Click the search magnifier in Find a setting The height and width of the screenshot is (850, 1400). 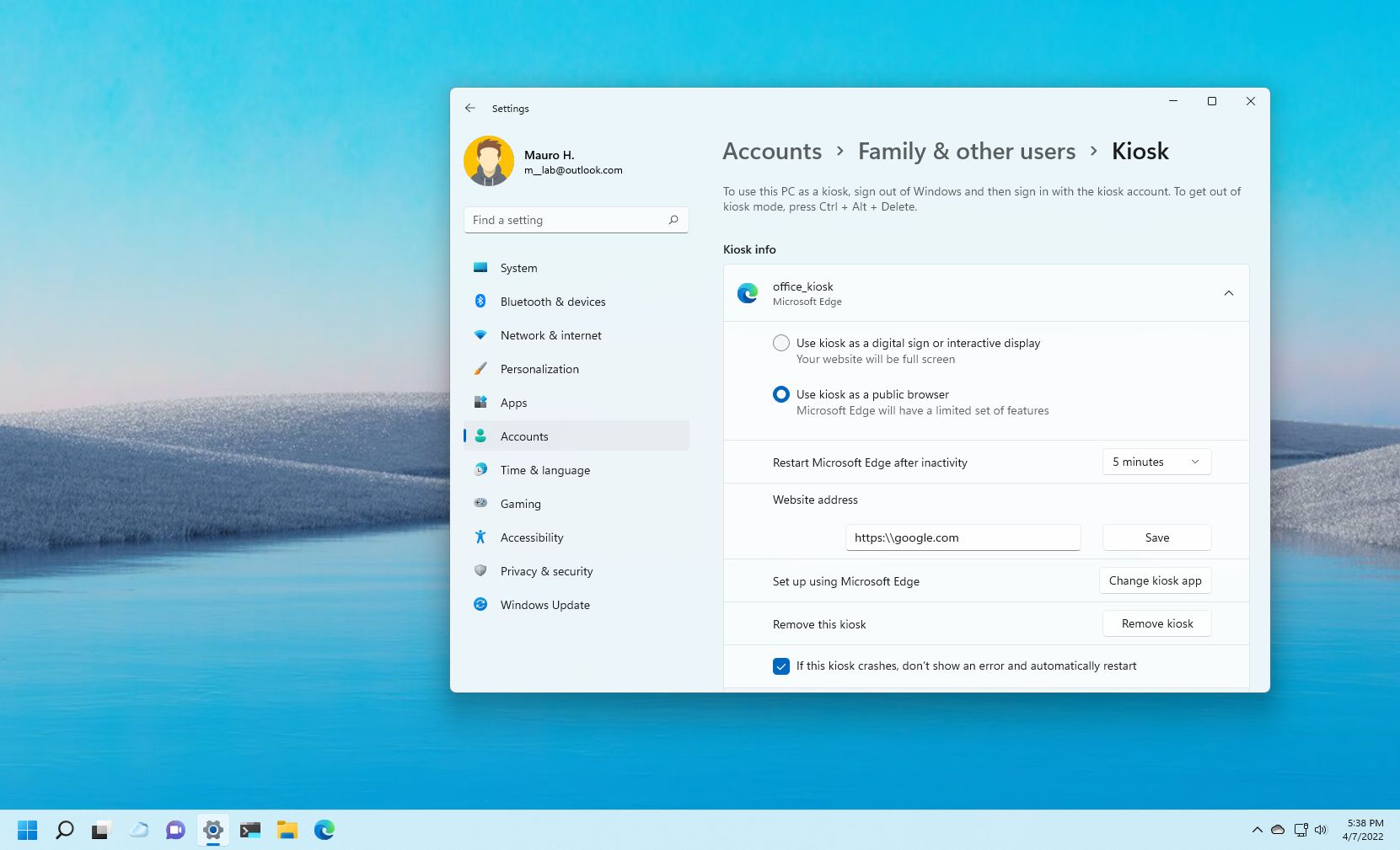click(x=673, y=220)
